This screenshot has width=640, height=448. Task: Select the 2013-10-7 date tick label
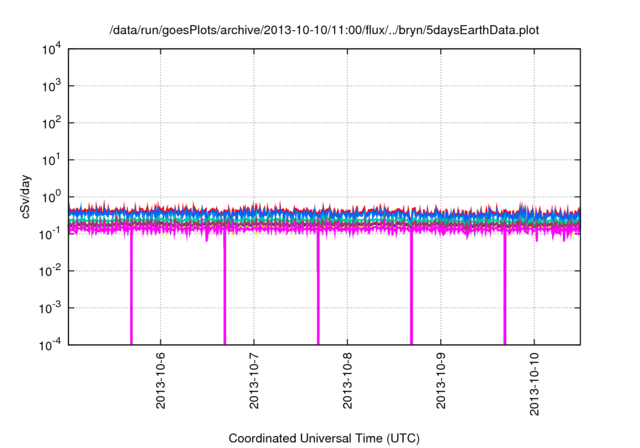[x=254, y=380]
